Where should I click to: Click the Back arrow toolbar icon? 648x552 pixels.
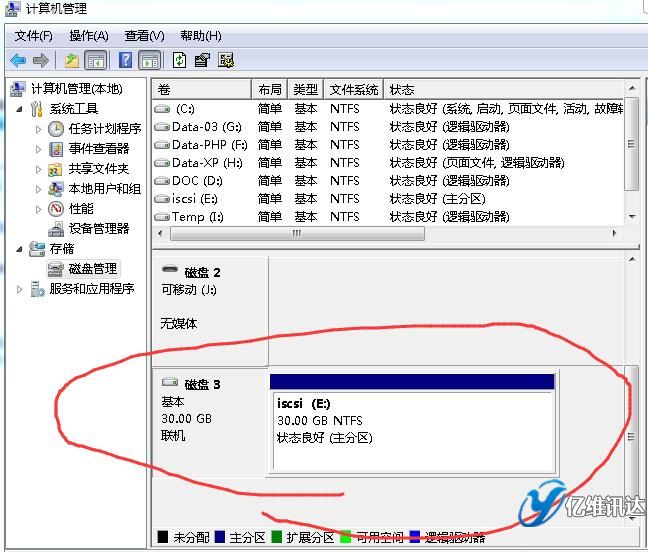18,60
